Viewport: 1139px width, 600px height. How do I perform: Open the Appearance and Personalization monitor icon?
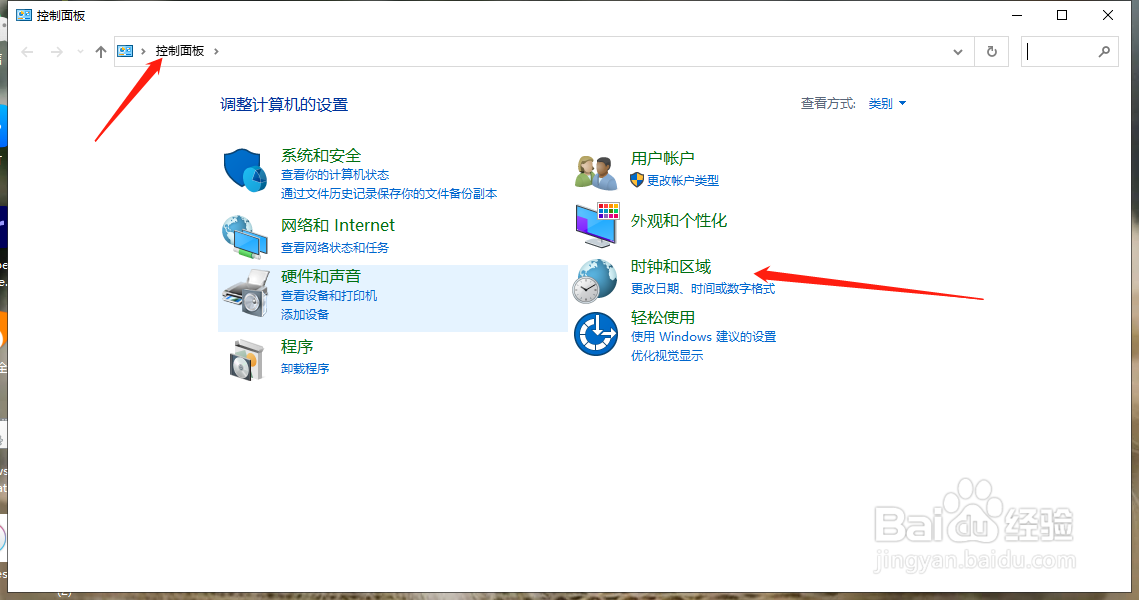[x=597, y=224]
